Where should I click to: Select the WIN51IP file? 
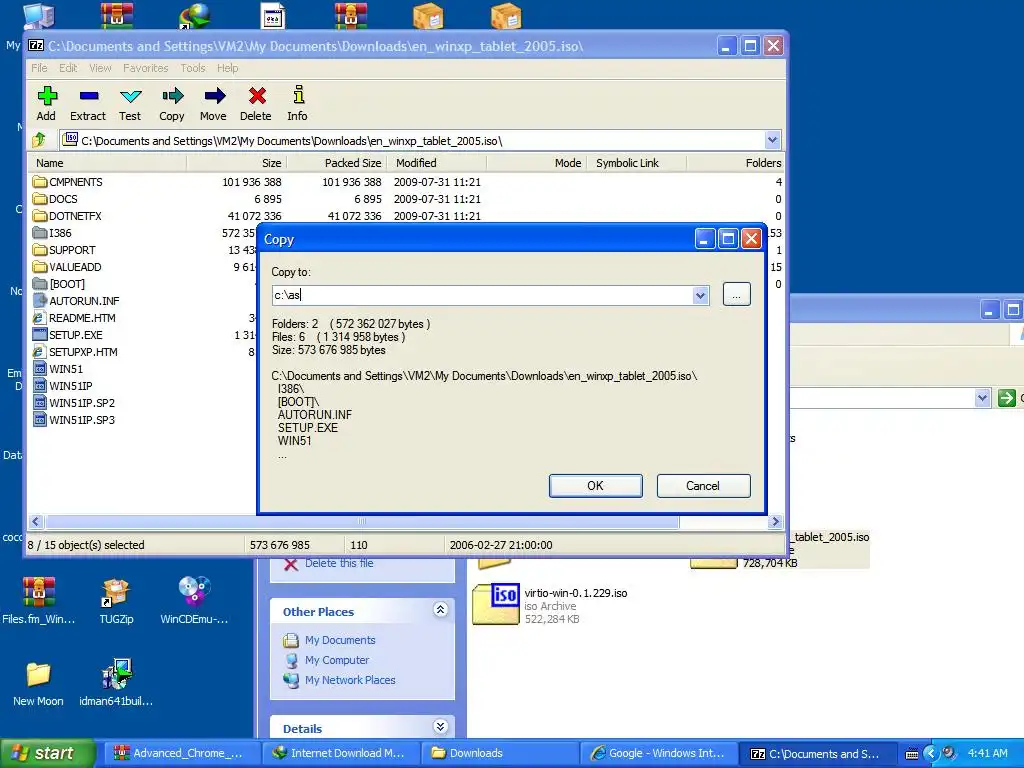(63, 386)
